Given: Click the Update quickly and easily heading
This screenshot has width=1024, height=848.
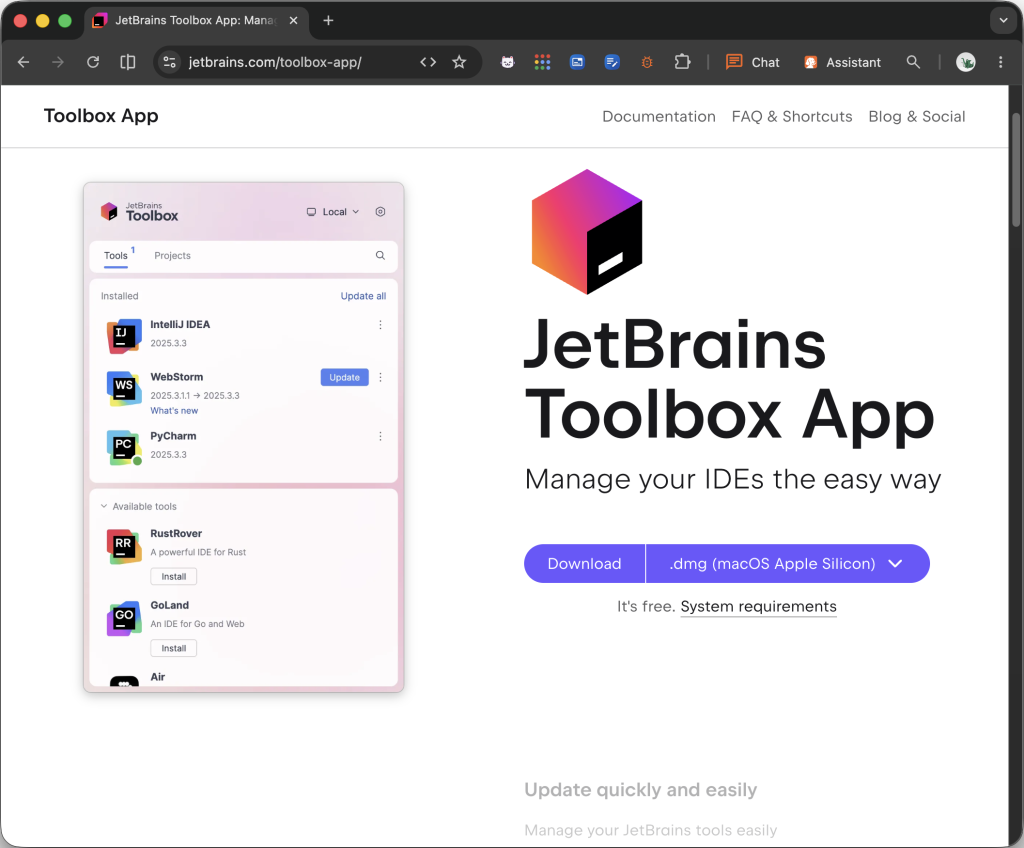Looking at the screenshot, I should (x=640, y=789).
